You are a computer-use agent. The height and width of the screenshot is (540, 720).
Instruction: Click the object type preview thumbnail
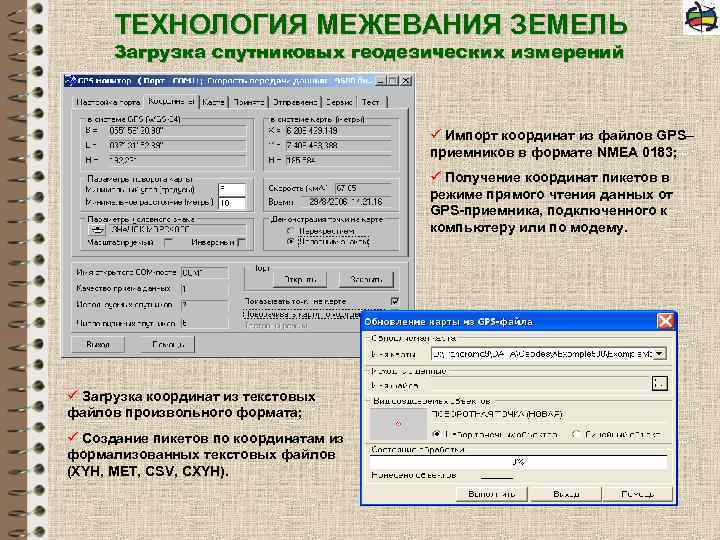tap(398, 424)
